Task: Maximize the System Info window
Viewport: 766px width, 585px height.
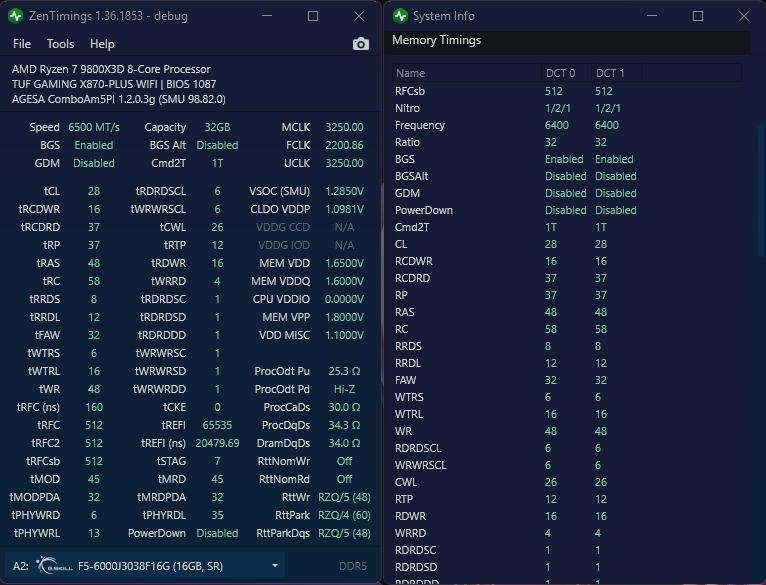Action: click(698, 16)
